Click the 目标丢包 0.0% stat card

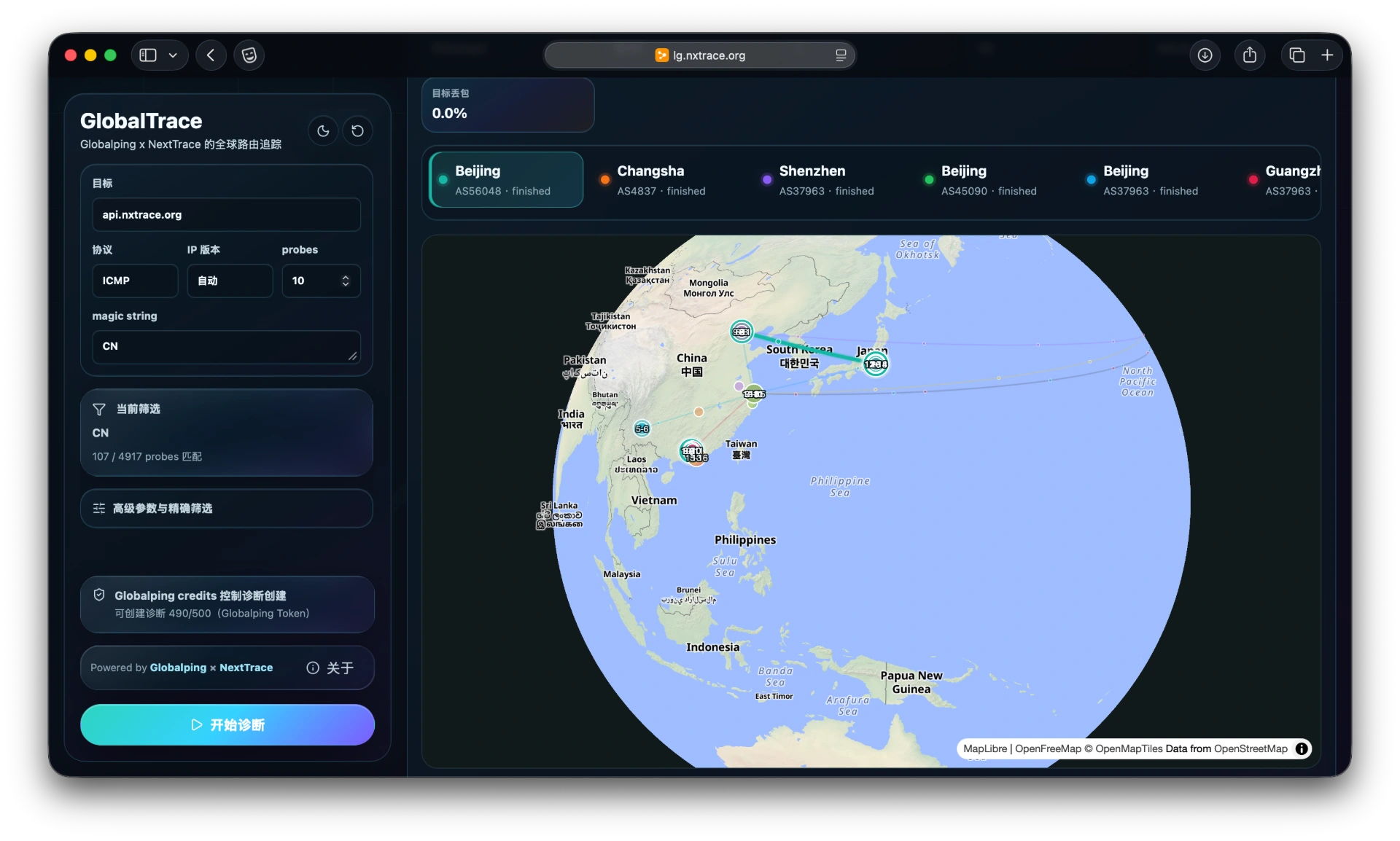click(508, 105)
